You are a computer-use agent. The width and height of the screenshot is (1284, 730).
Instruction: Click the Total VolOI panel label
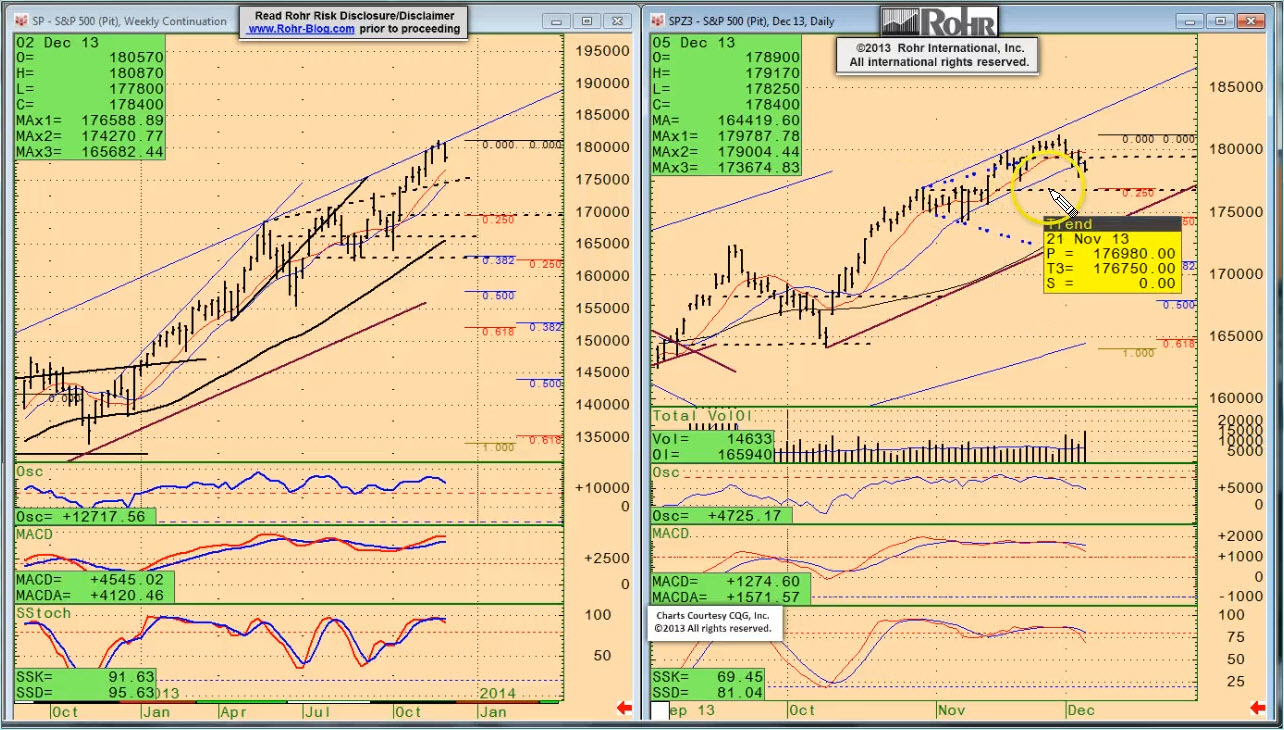pyautogui.click(x=701, y=415)
